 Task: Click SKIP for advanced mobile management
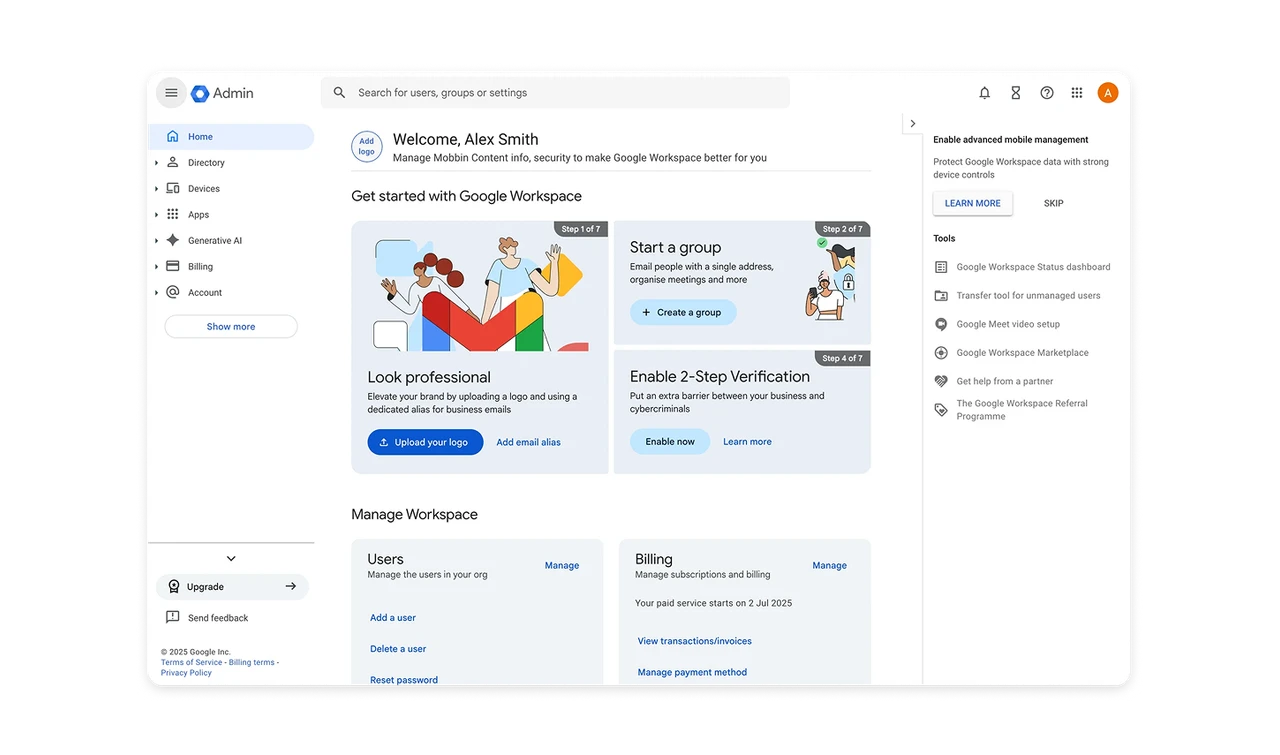(1054, 203)
